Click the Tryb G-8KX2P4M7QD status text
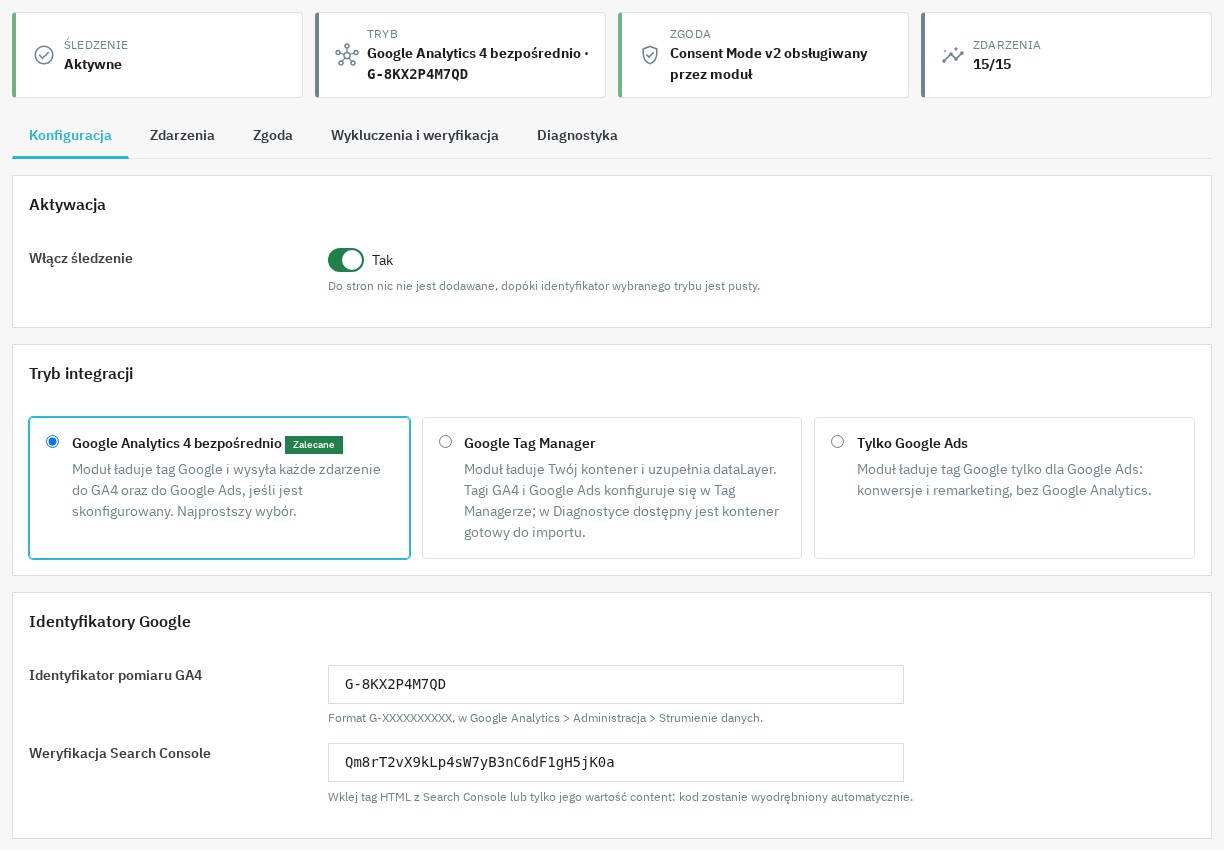The height and width of the screenshot is (850, 1224). [478, 64]
